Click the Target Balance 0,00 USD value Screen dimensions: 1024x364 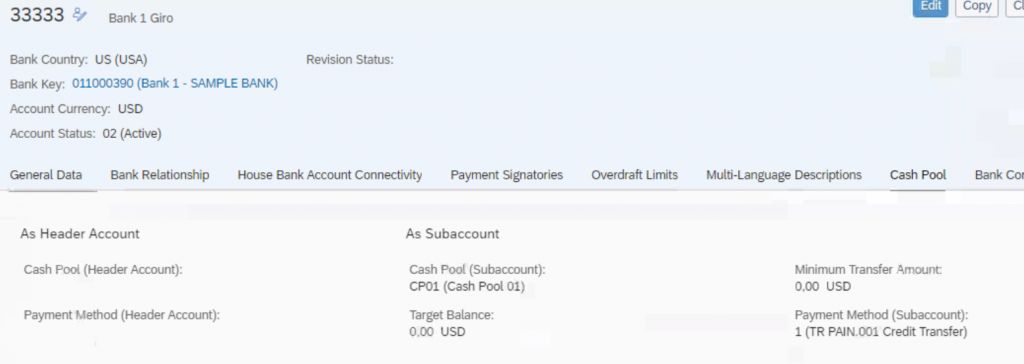(438, 332)
